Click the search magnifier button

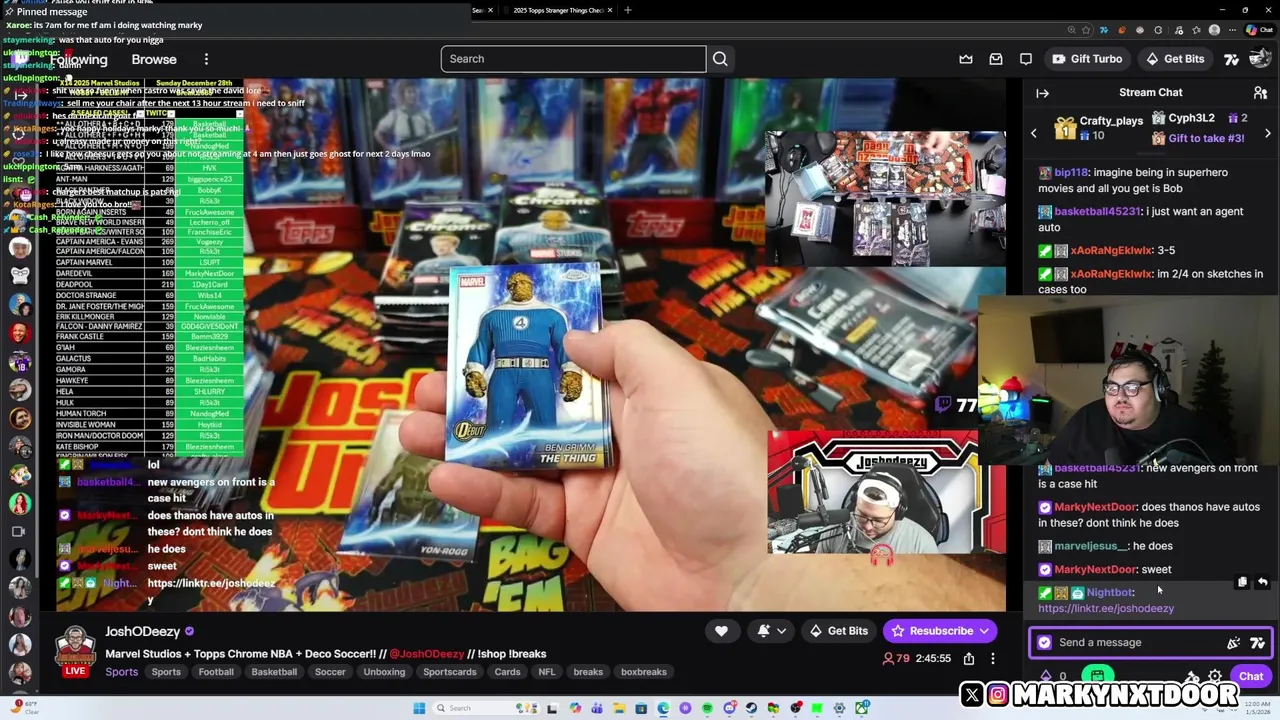pos(720,59)
